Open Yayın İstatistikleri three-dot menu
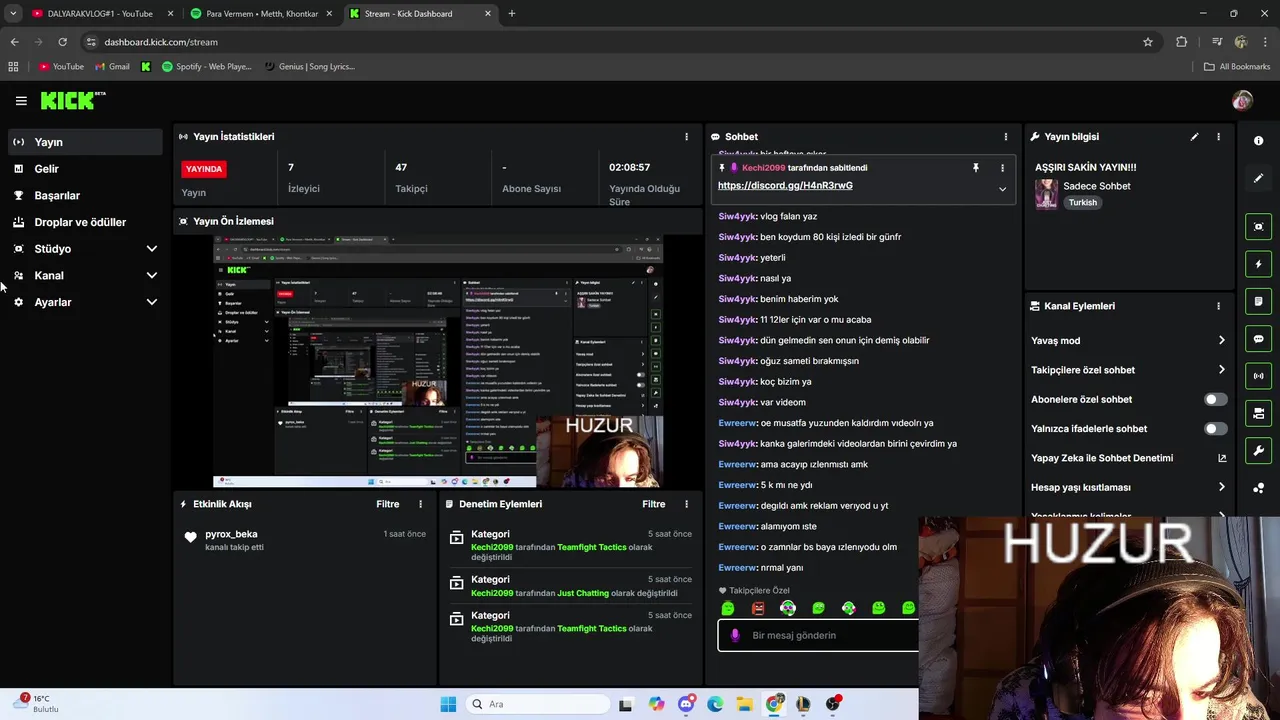 [686, 137]
